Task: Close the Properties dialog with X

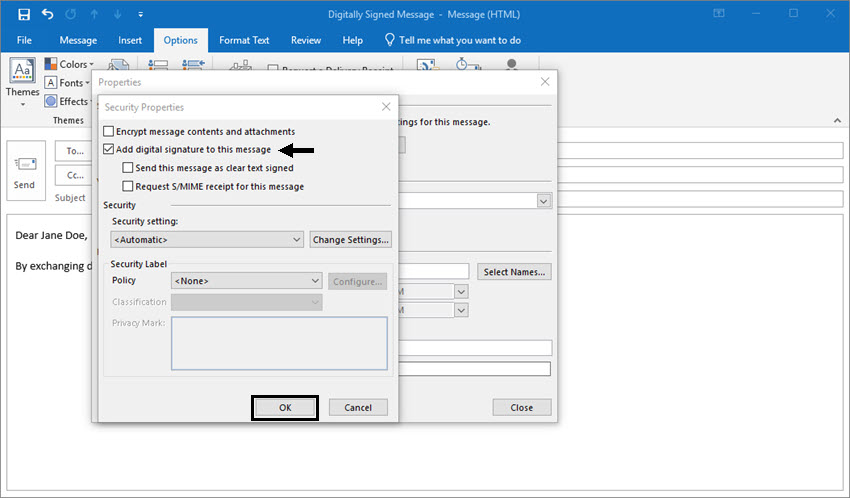Action: coord(545,82)
